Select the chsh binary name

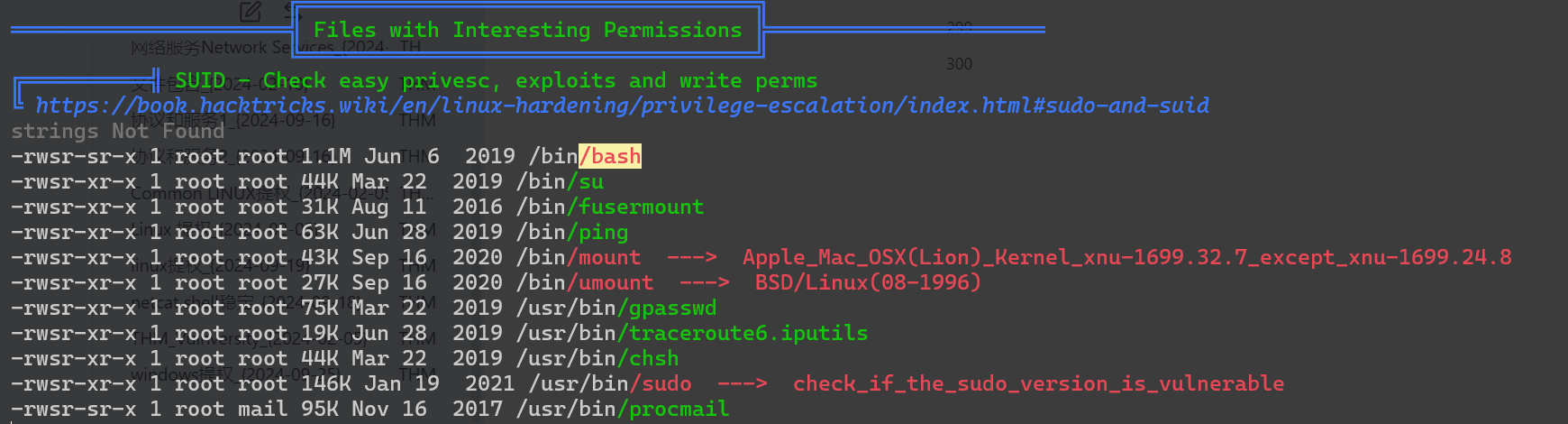coord(648,358)
